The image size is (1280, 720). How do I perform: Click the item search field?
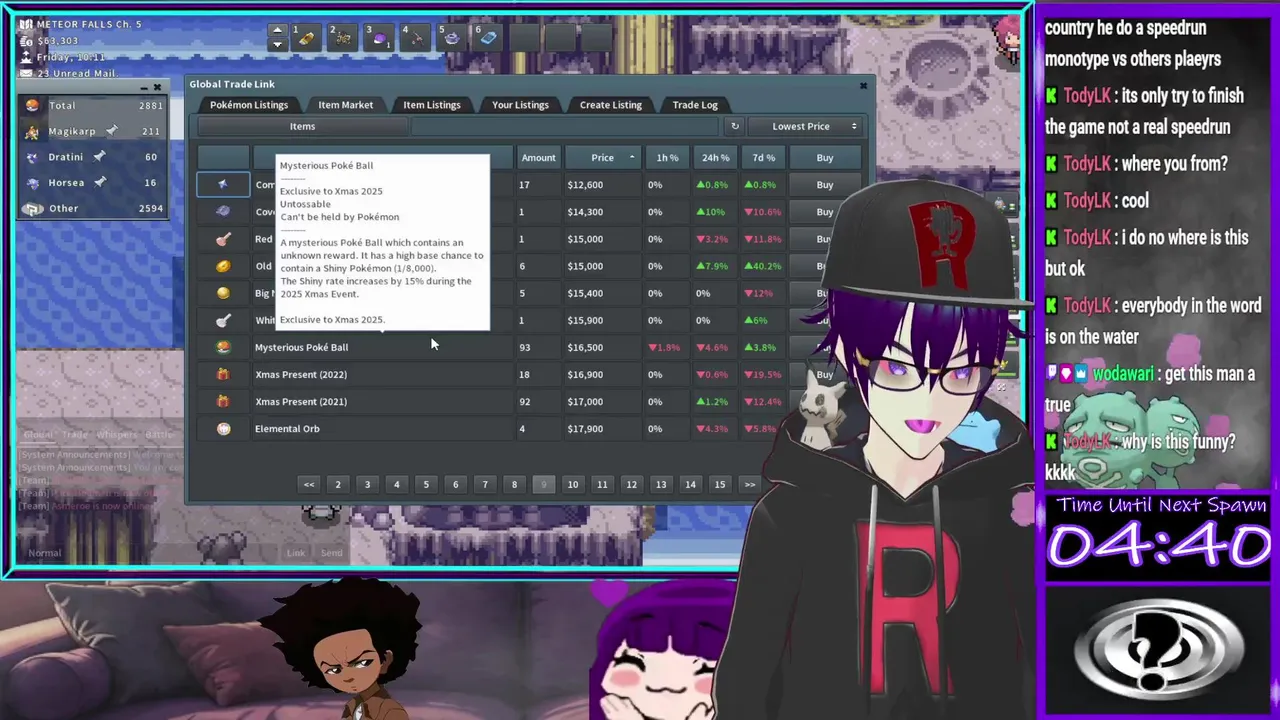pos(565,127)
